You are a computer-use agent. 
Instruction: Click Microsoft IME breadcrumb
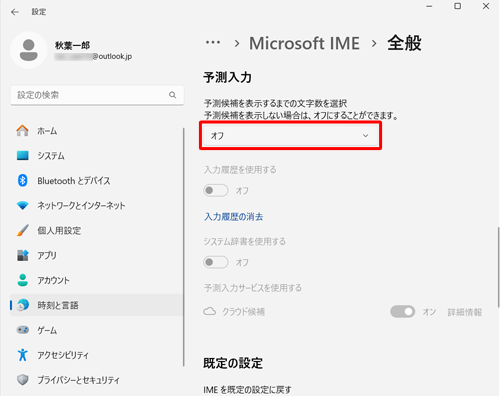(x=304, y=43)
